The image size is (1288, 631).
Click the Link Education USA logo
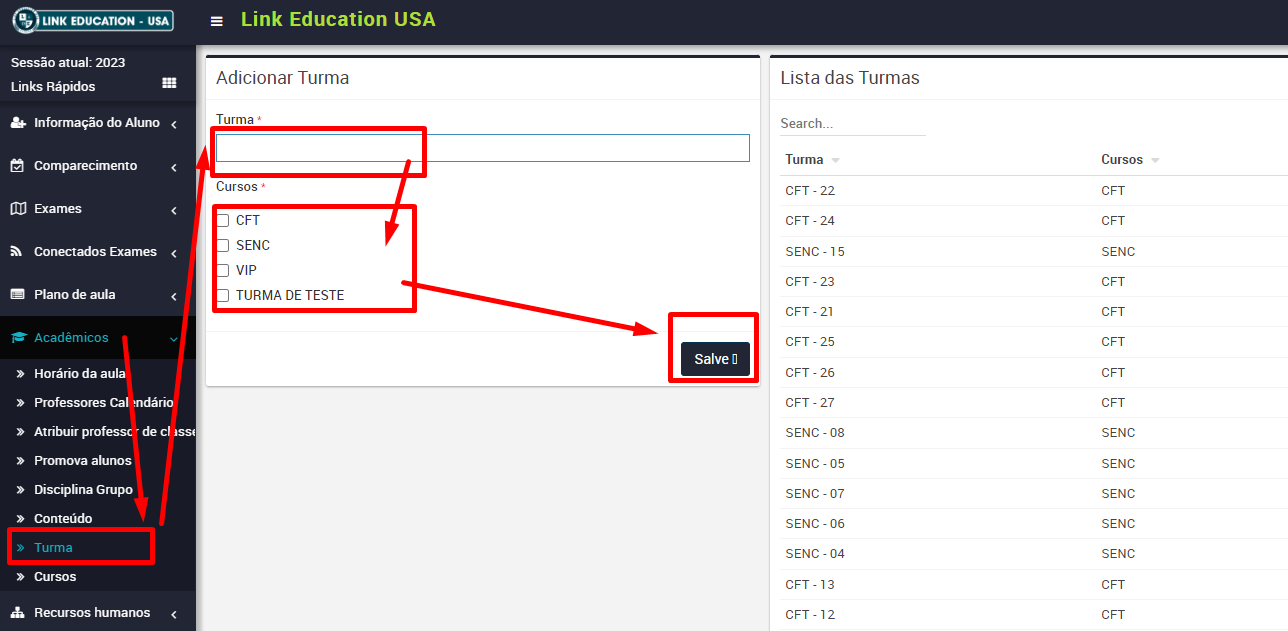(93, 20)
